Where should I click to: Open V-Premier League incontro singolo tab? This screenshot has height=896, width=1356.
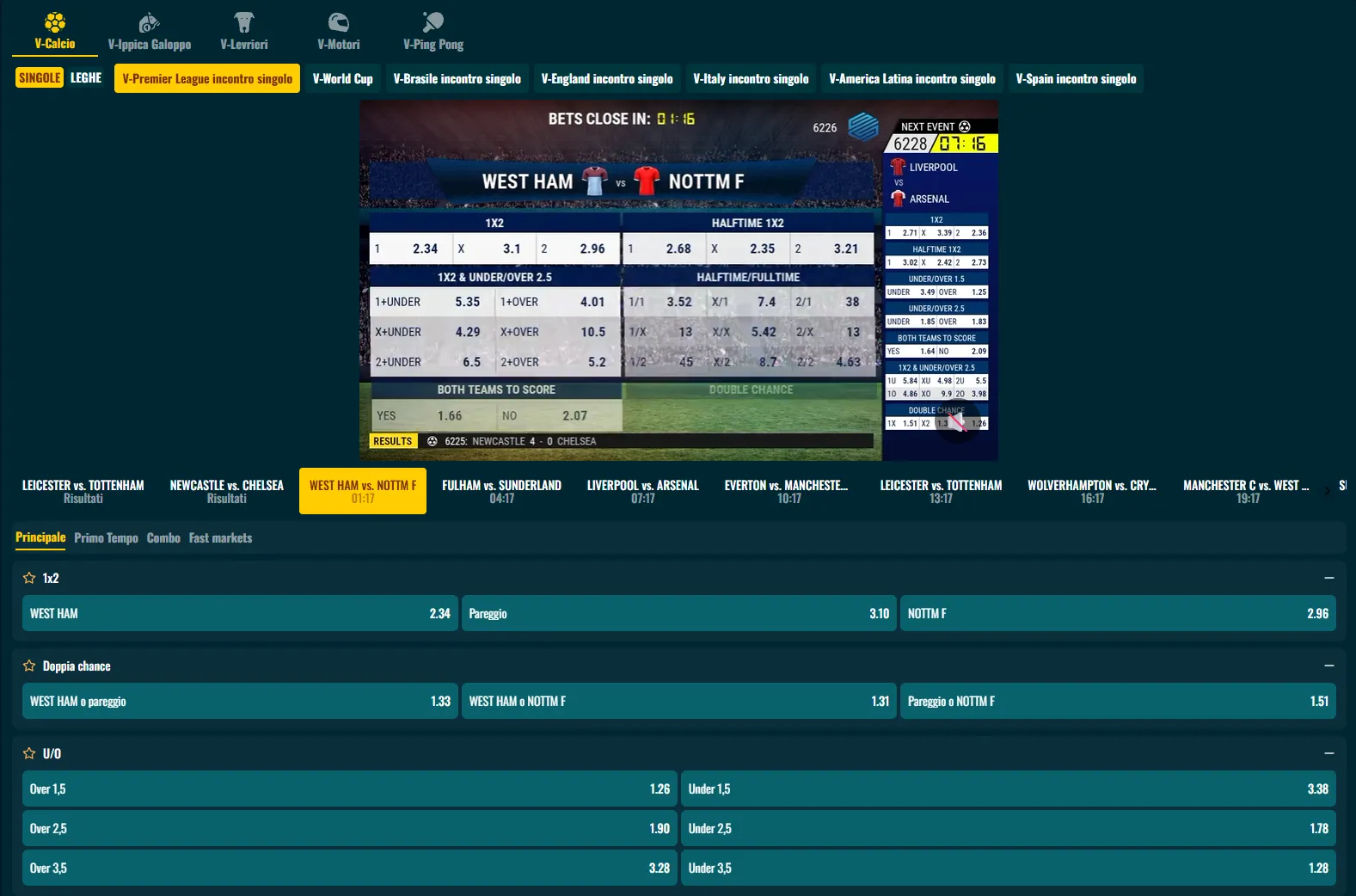(207, 78)
